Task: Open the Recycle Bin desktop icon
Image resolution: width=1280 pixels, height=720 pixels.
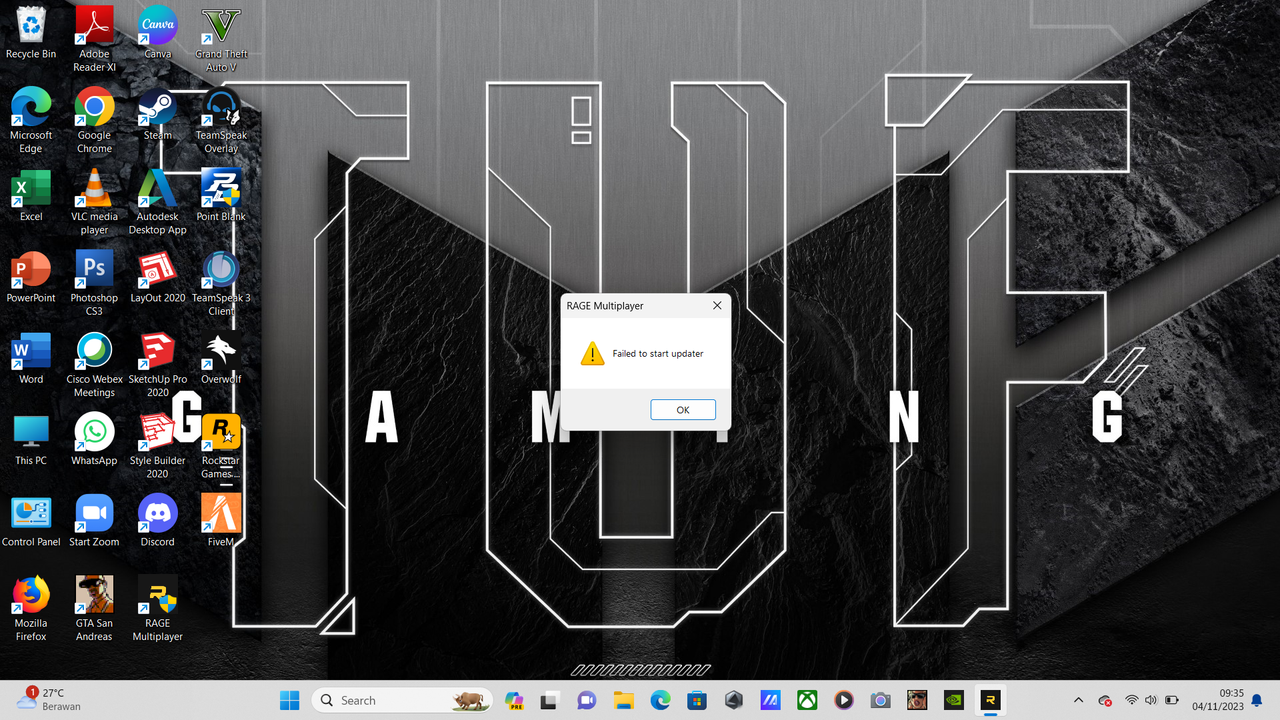Action: tap(31, 32)
